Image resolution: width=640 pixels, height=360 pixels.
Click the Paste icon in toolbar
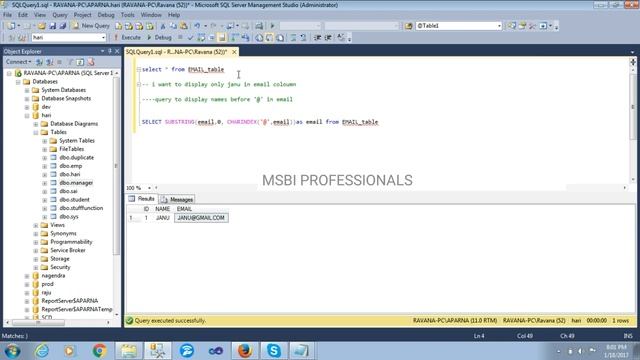184,26
